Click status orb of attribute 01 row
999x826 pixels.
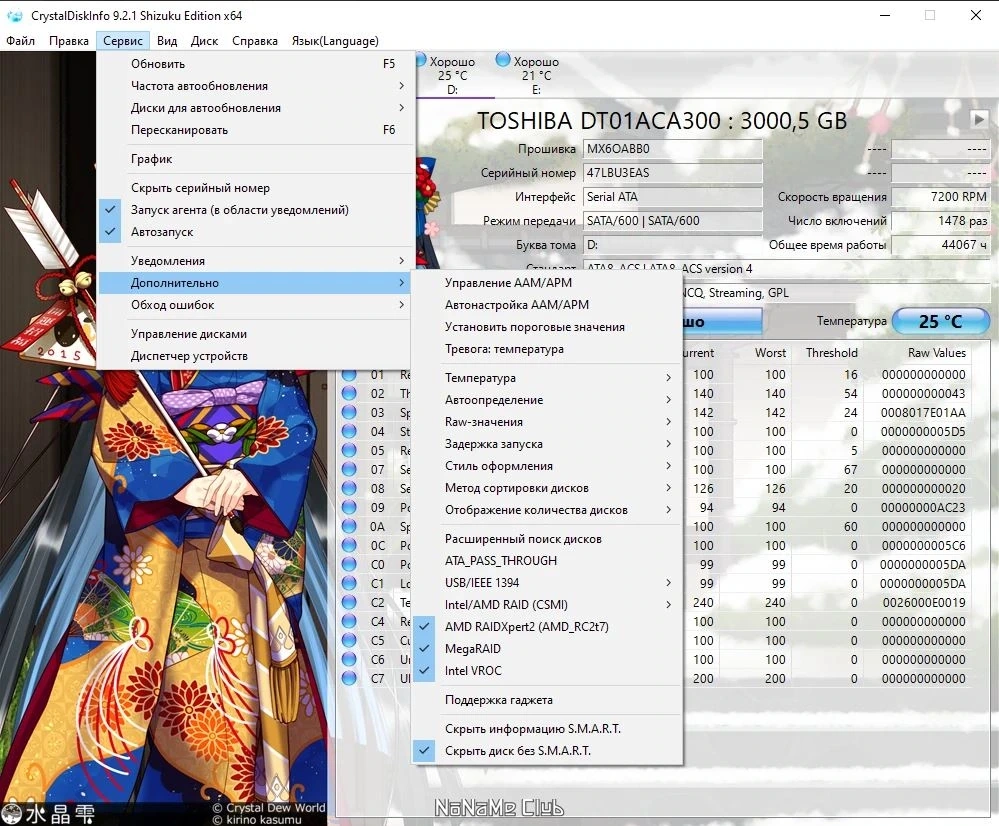click(x=349, y=375)
